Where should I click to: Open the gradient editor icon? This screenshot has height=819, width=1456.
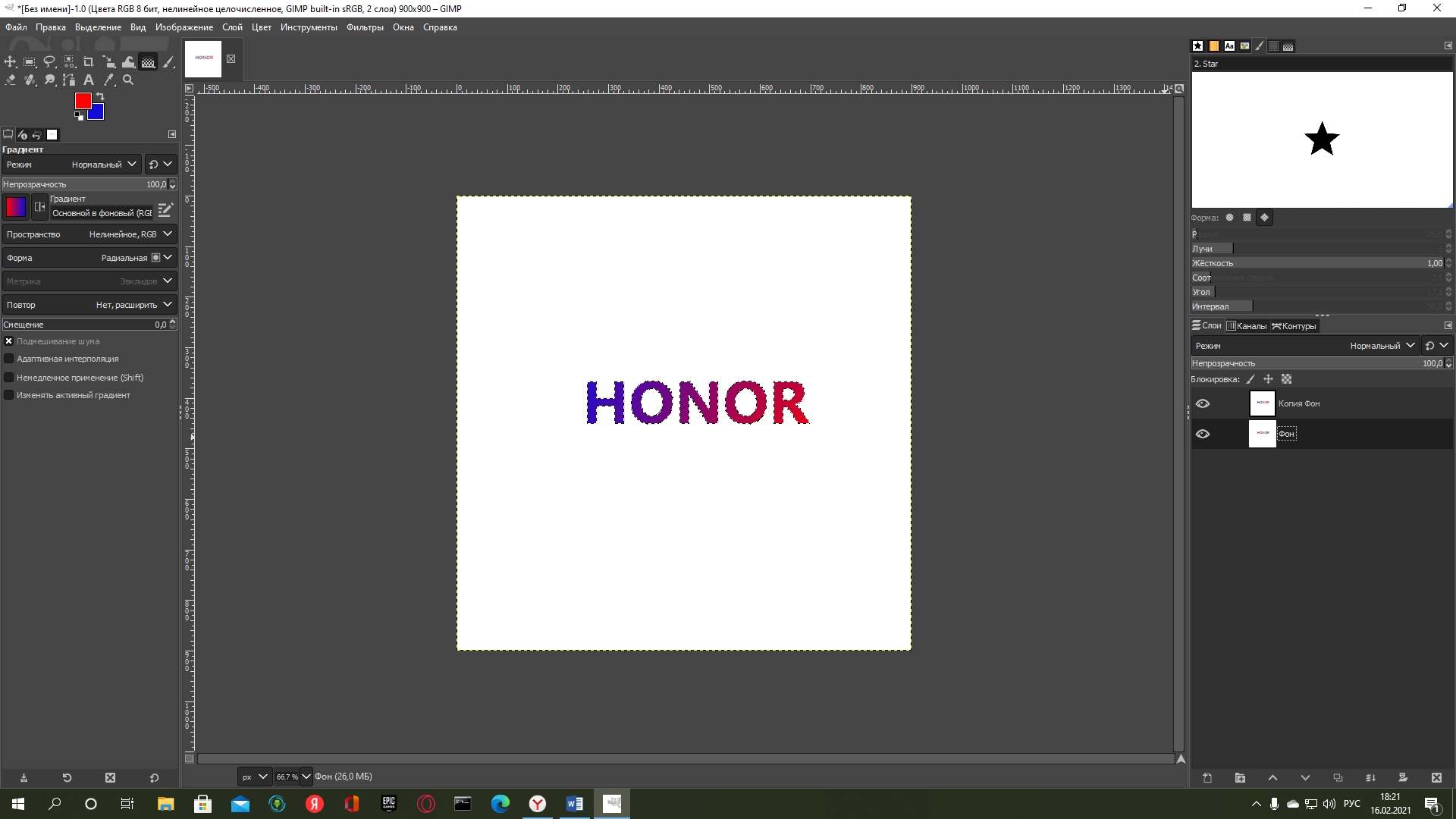(165, 209)
